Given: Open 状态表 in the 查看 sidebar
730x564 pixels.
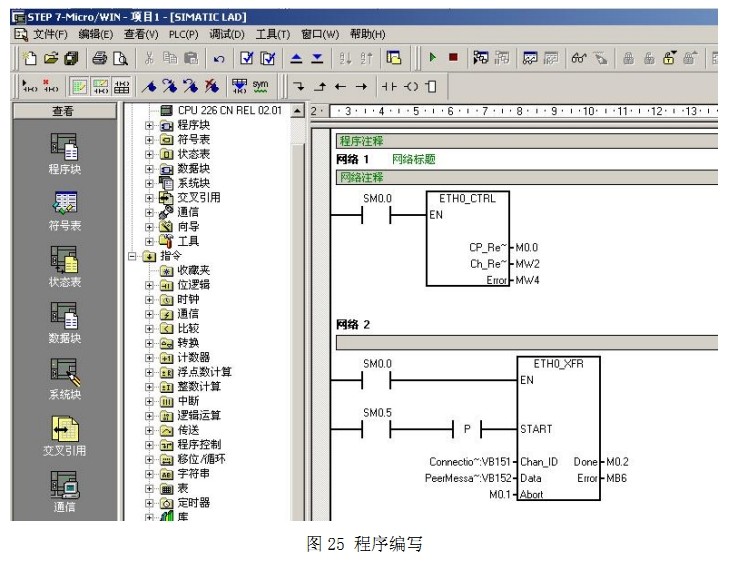Looking at the screenshot, I should (64, 266).
